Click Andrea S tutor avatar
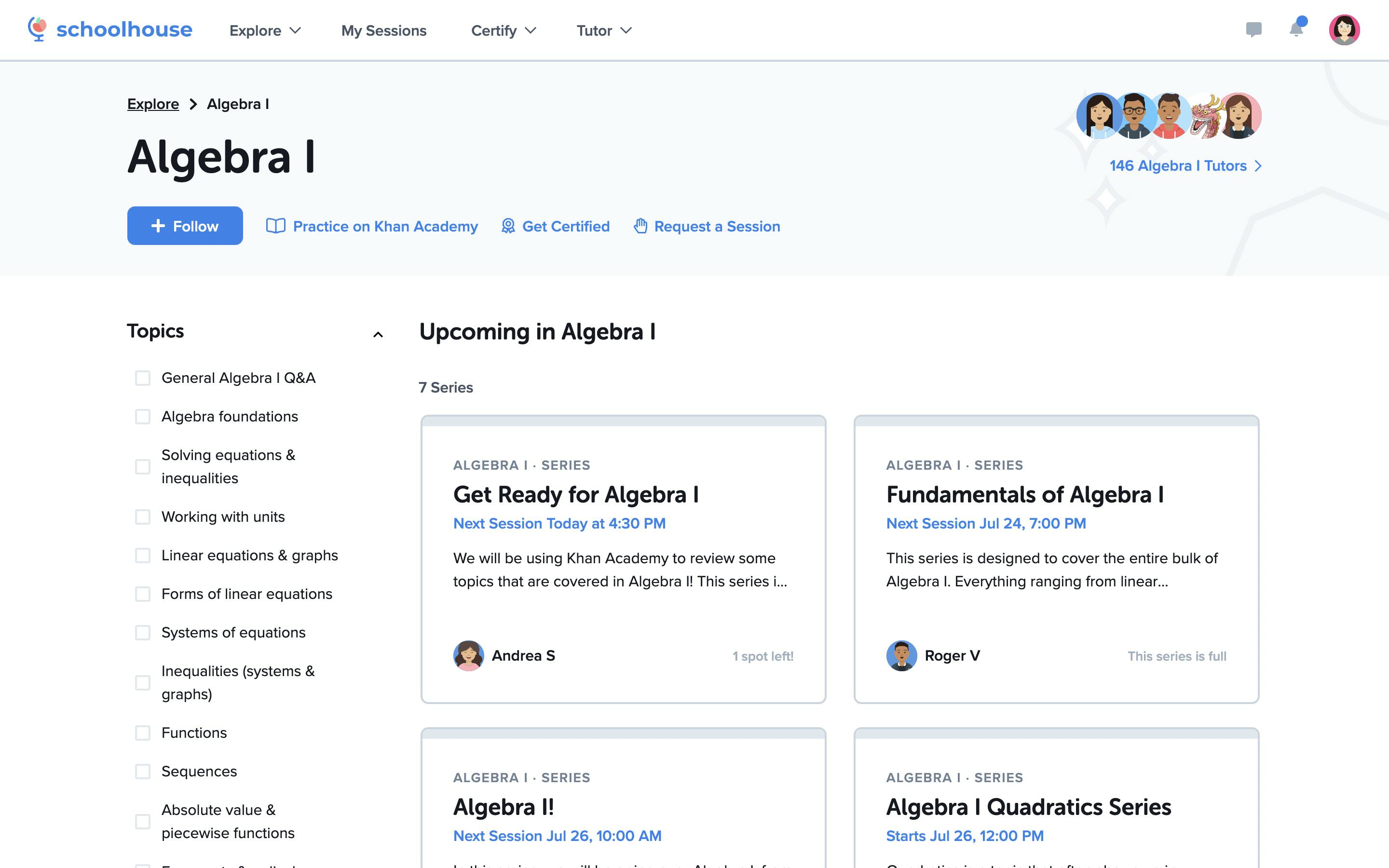The width and height of the screenshot is (1389, 868). (x=468, y=656)
